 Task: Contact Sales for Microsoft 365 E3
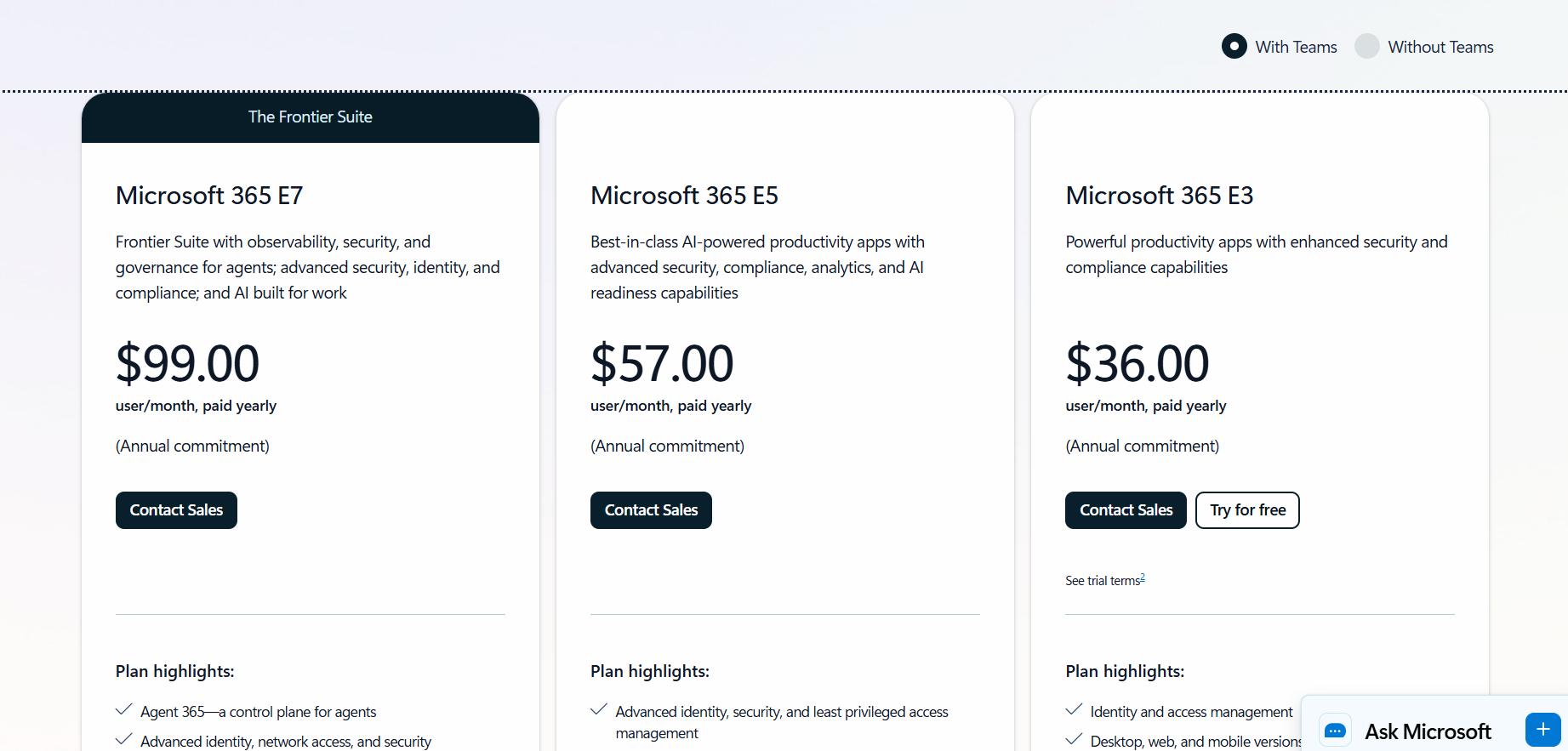1126,510
